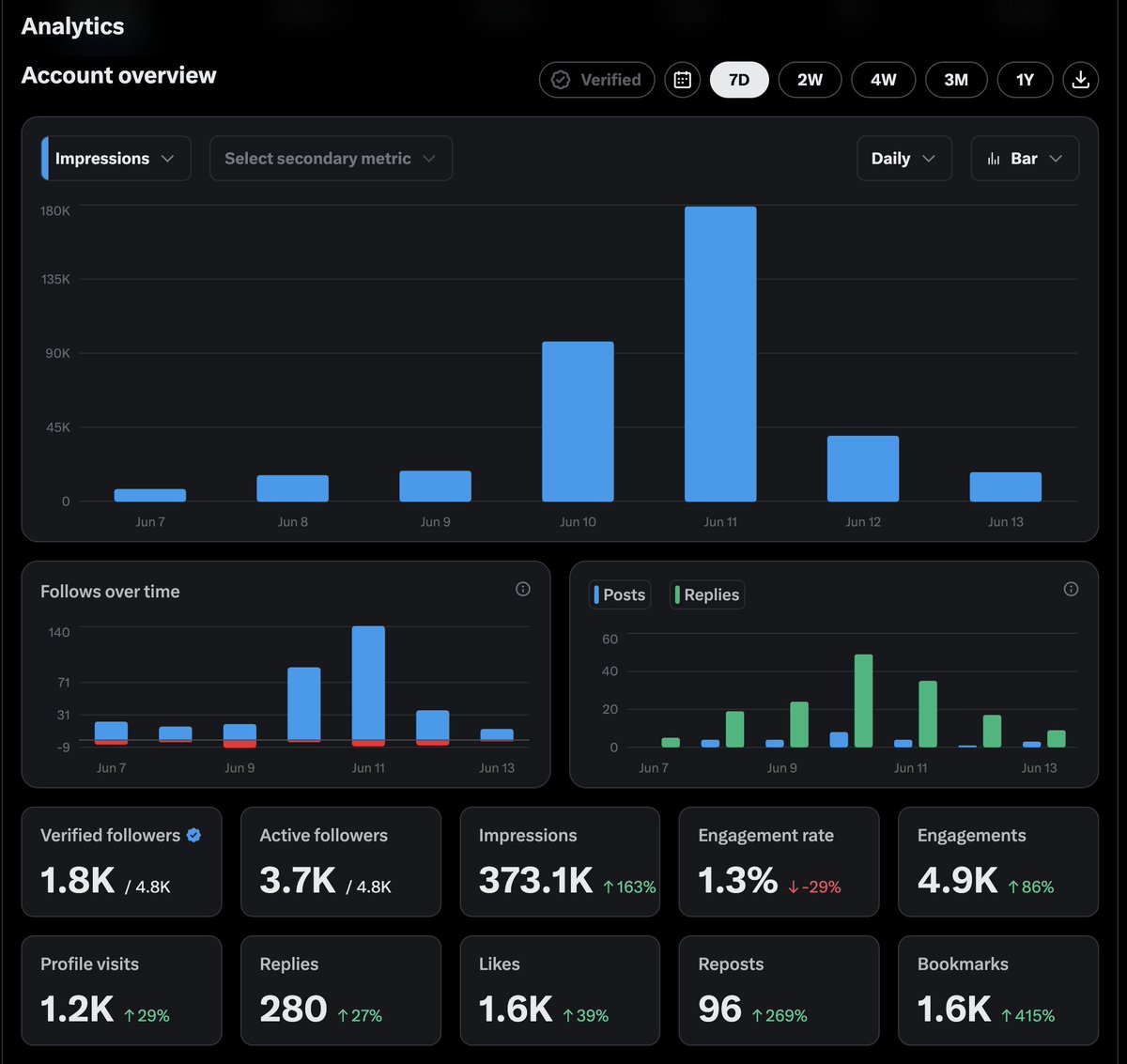Click the 163% impressions change value
1127x1064 pixels.
click(x=629, y=887)
